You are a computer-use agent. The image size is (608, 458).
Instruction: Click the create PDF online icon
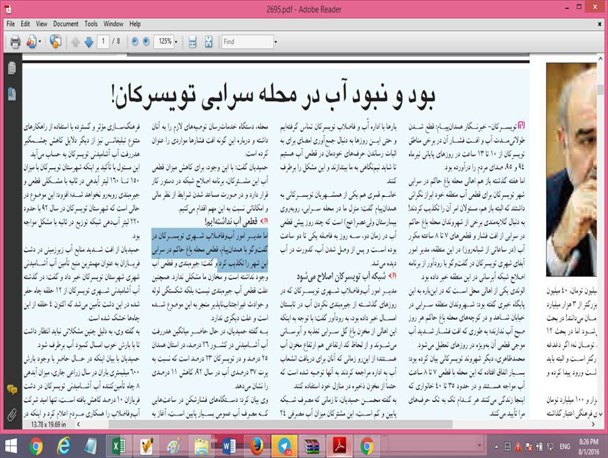coord(32,41)
